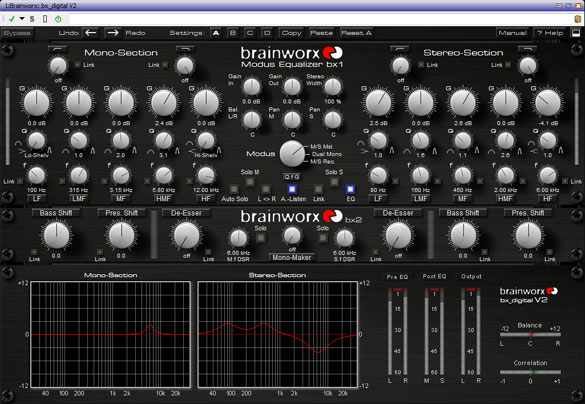Click Mono-Section HMF gain knob at 2.4 dB
The image size is (585, 404).
point(163,103)
